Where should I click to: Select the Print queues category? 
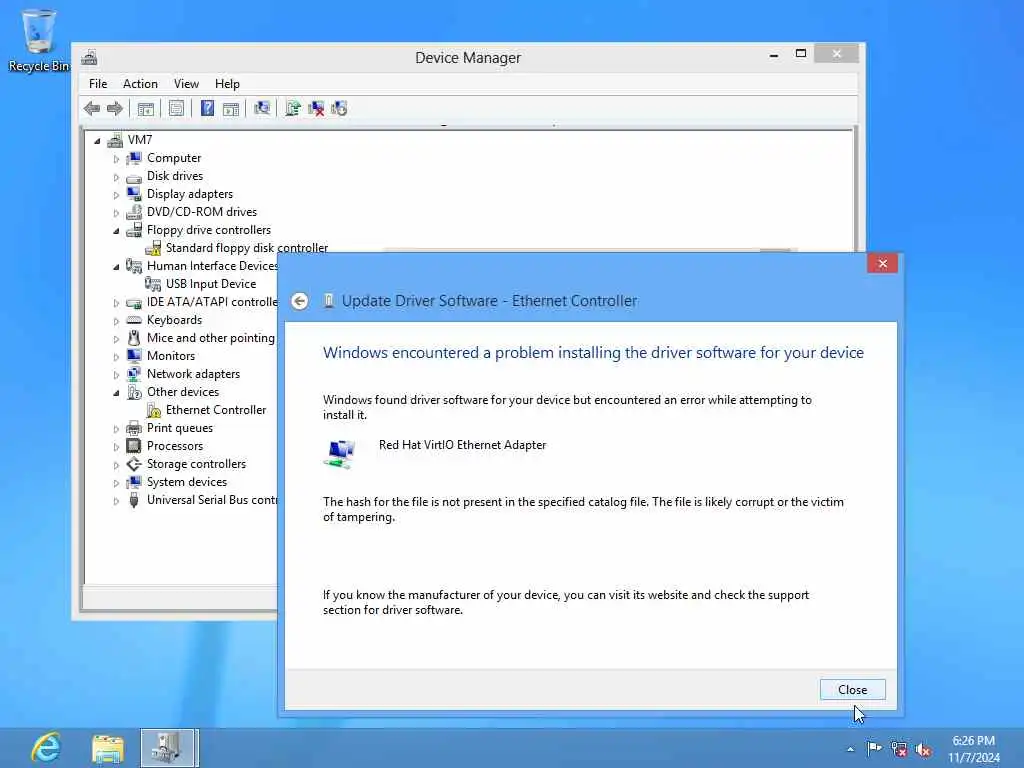[180, 428]
